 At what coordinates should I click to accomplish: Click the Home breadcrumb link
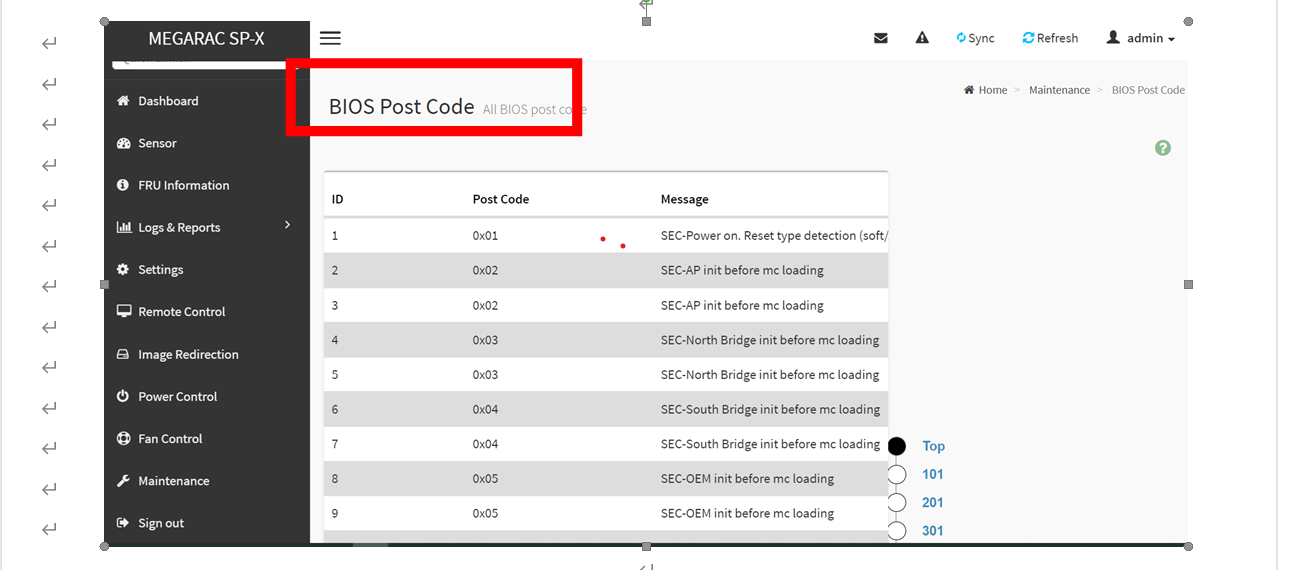click(992, 90)
